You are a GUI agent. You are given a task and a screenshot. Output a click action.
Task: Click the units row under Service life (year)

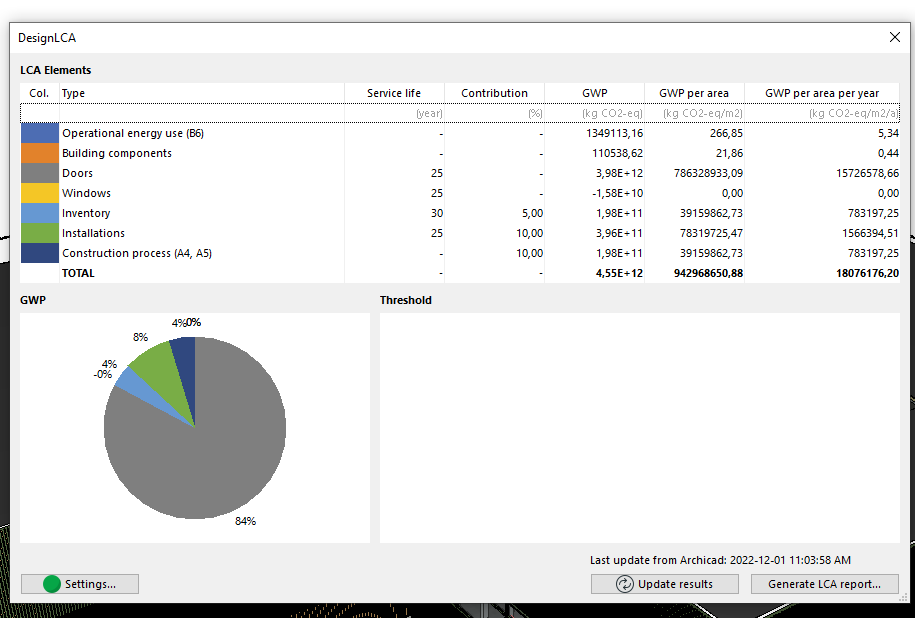click(x=429, y=113)
